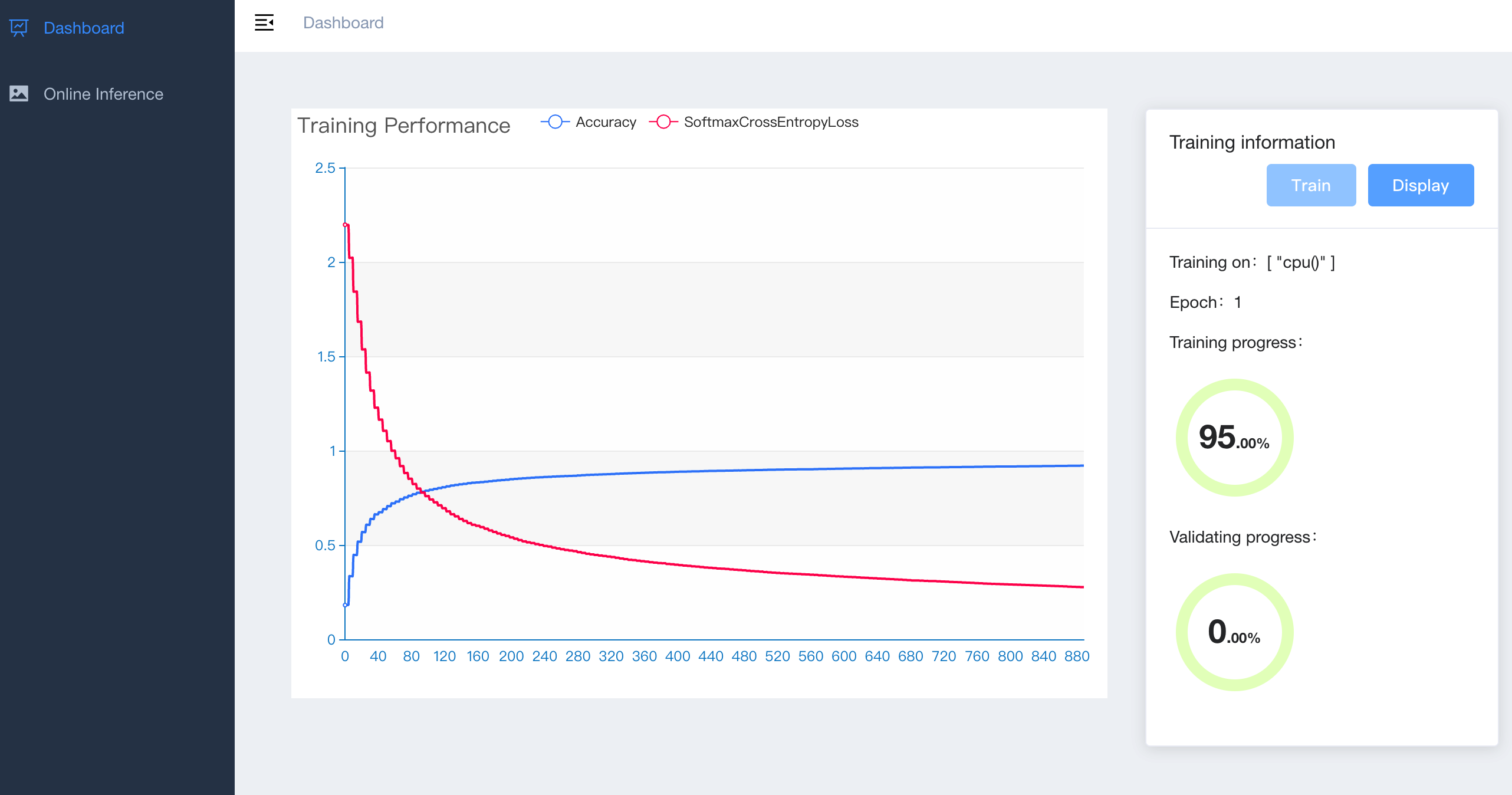Toggle the SoftmaxCrossEntropyLoss series label
1512x795 pixels.
point(771,122)
